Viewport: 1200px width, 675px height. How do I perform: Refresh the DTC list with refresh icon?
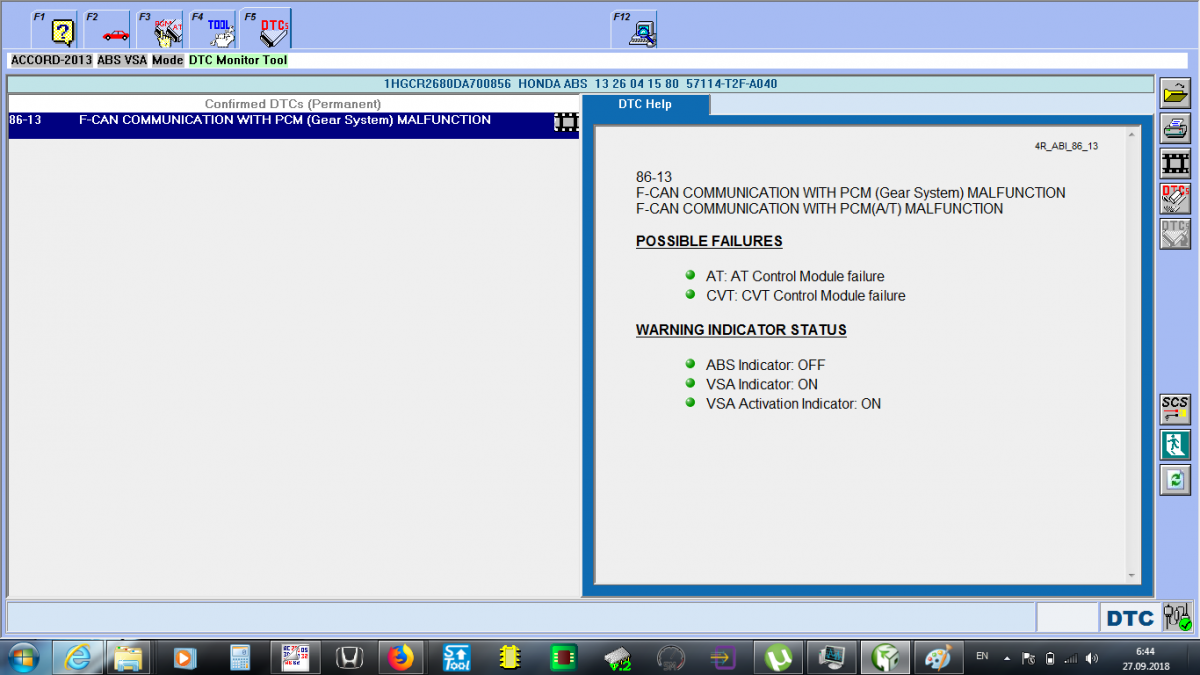(1175, 480)
